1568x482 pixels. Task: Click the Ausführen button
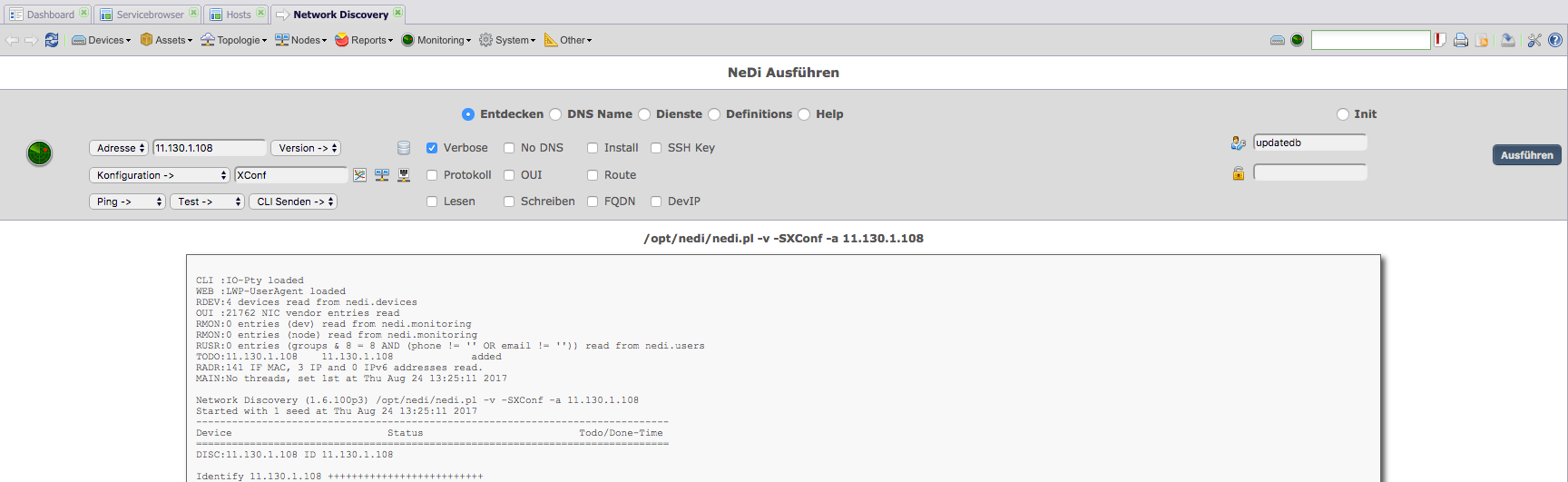coord(1527,155)
